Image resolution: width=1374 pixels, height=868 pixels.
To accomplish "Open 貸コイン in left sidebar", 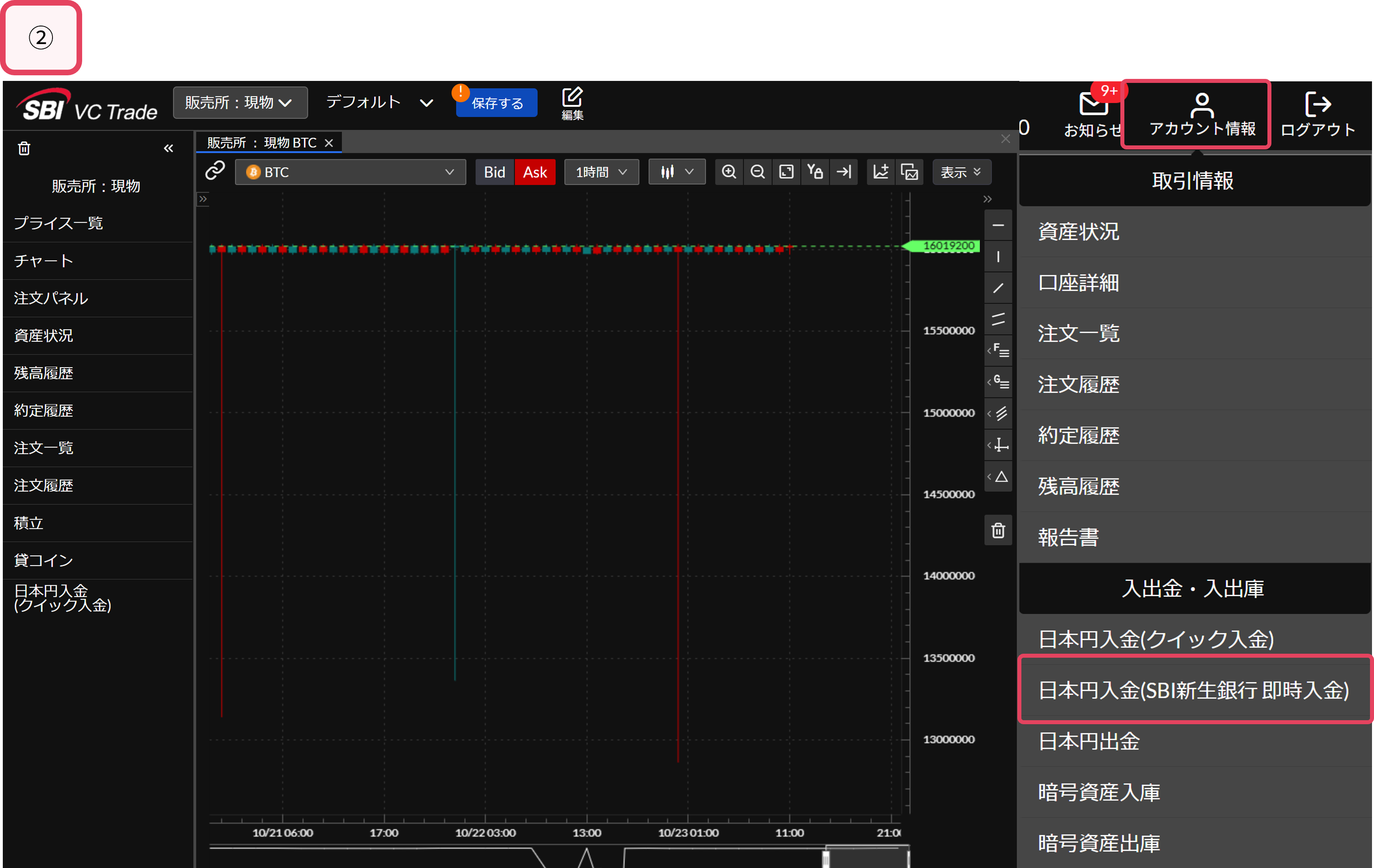I will (x=98, y=561).
